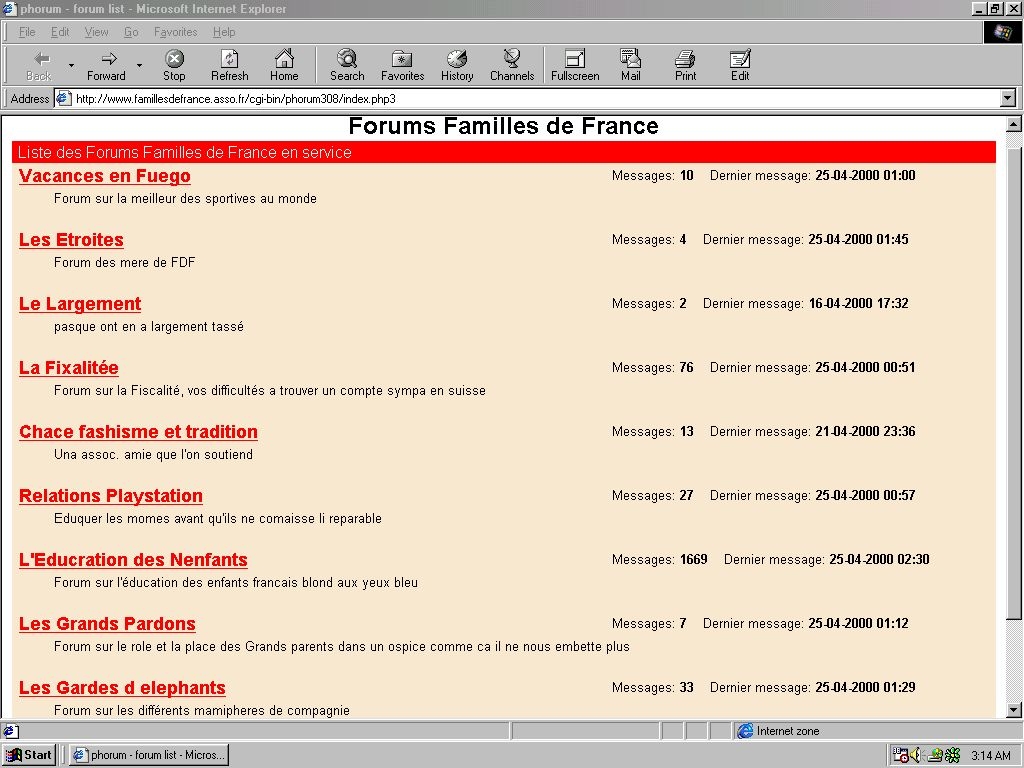
Task: Open the Favorites menu in menu bar
Action: (x=175, y=32)
